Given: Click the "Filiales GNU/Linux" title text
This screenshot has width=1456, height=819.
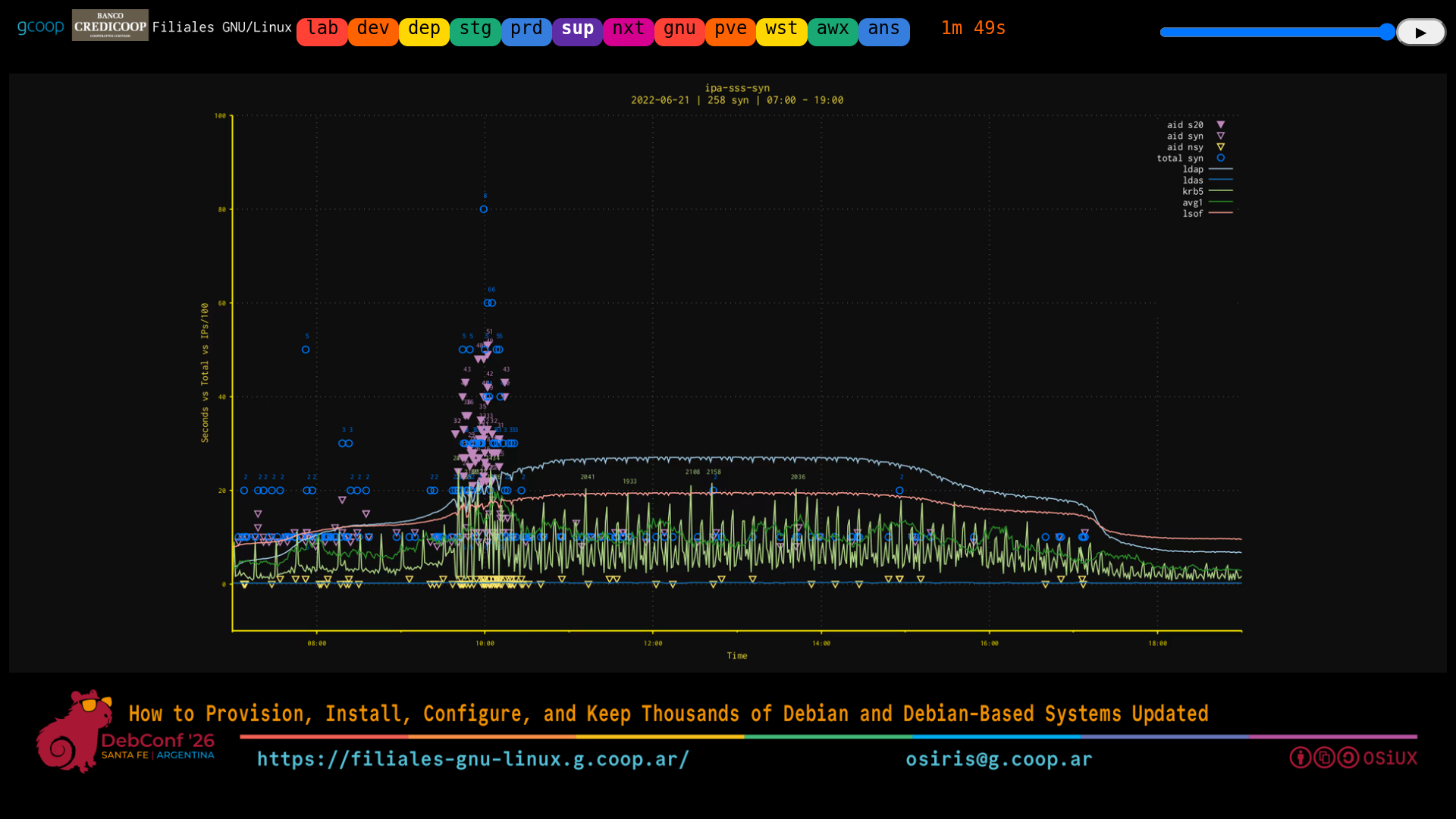Looking at the screenshot, I should [x=222, y=27].
